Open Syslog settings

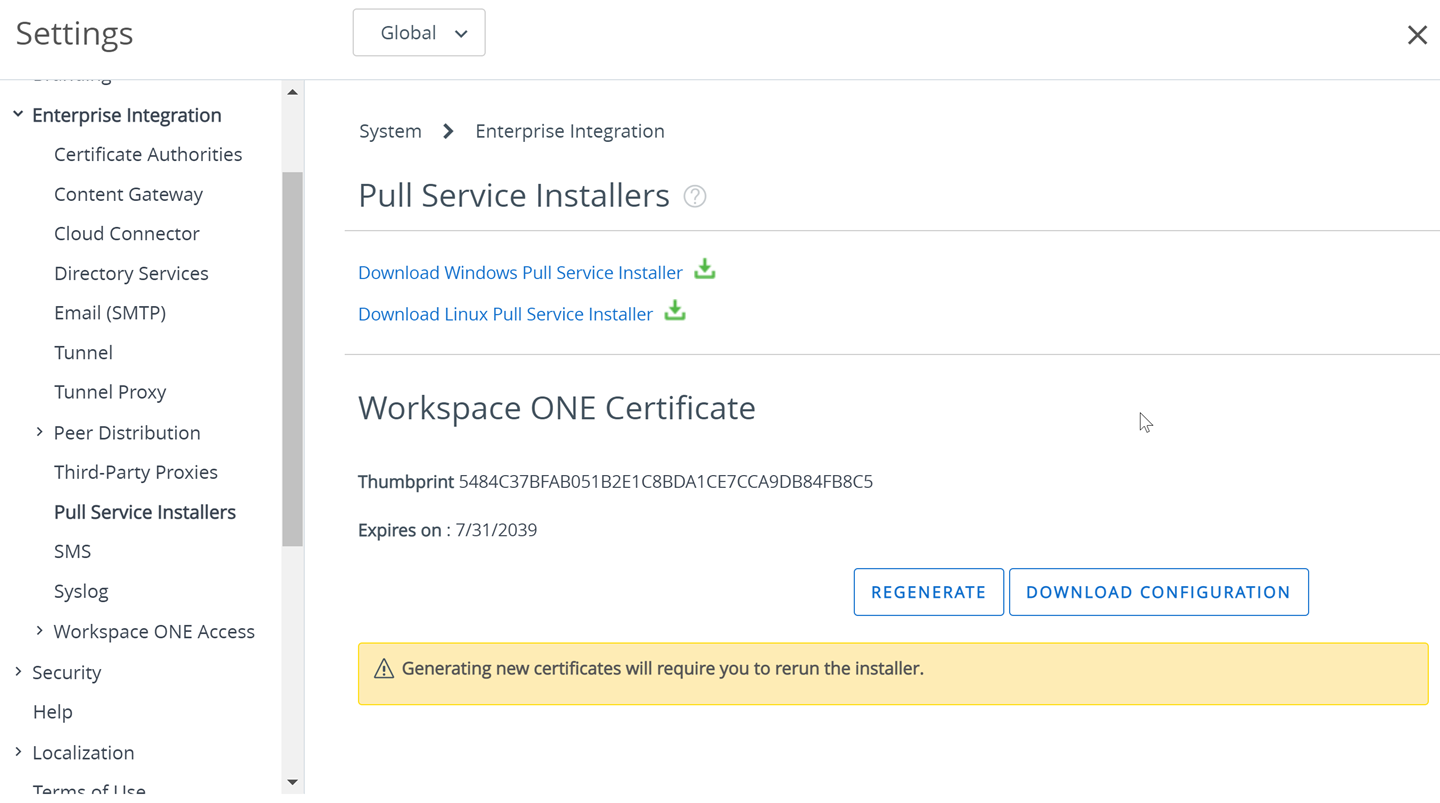click(x=81, y=591)
